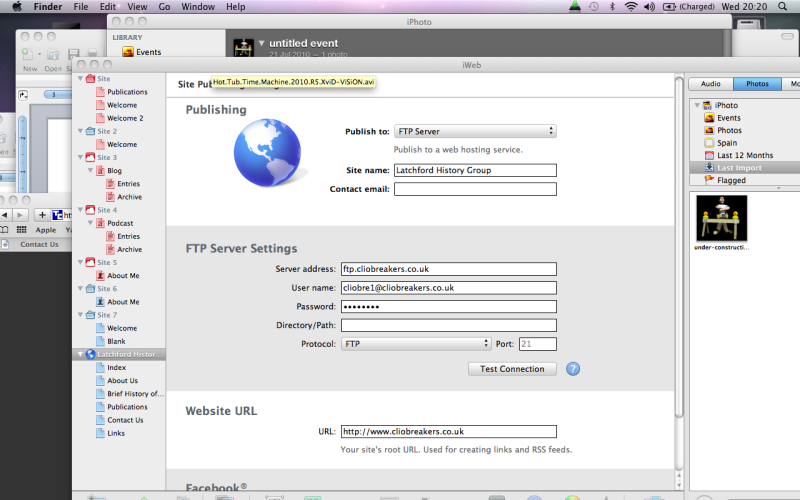Select Events under iPhoto in media browser
Screen dimensions: 800x500
click(729, 118)
